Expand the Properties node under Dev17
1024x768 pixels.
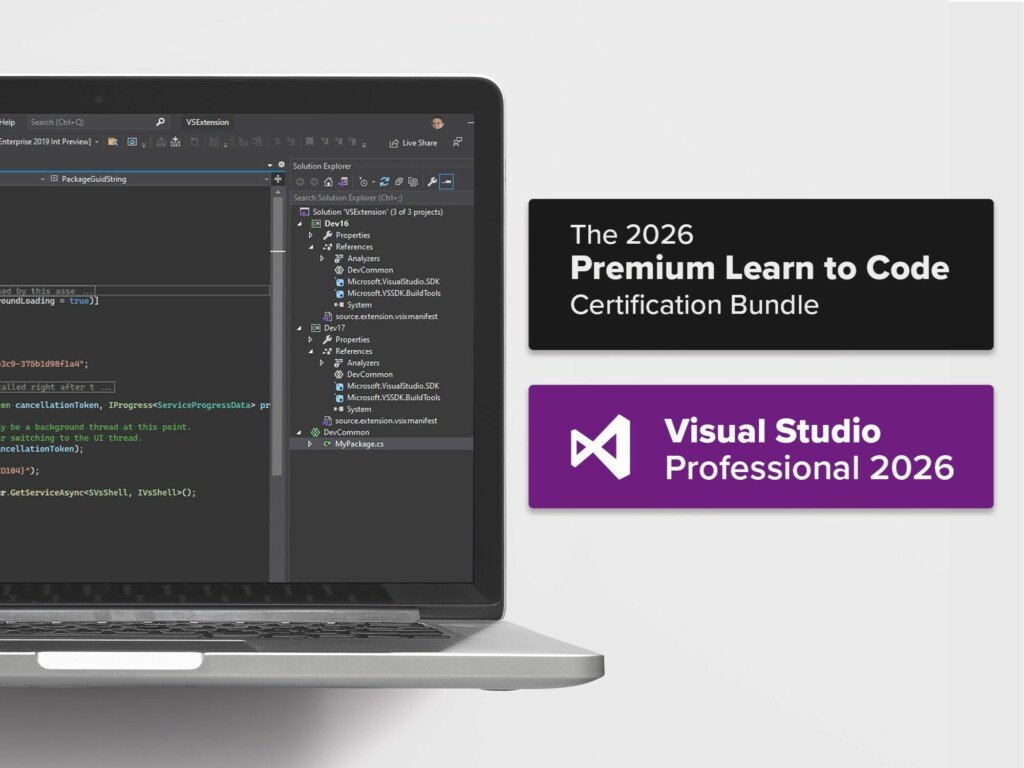[x=311, y=340]
